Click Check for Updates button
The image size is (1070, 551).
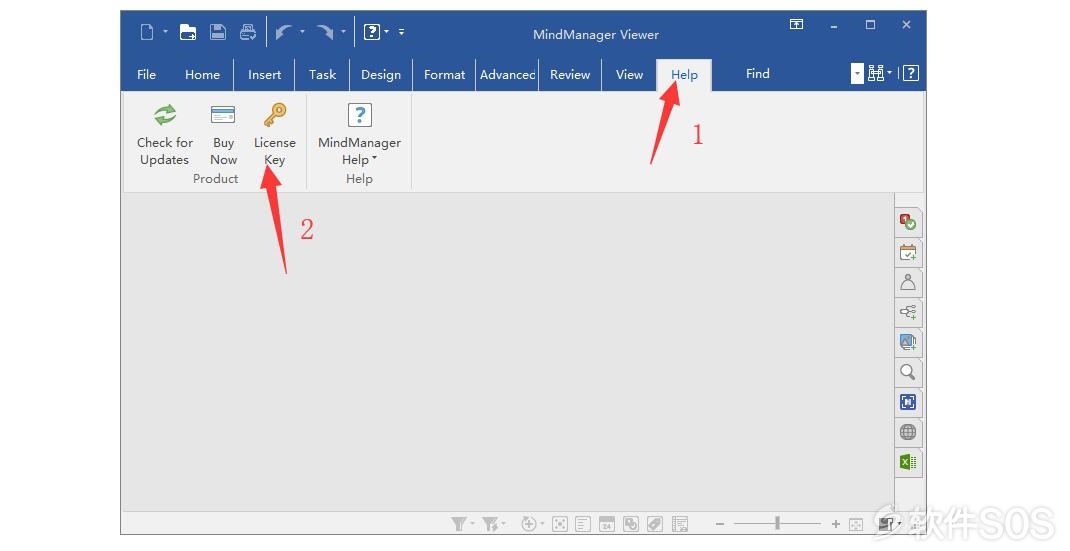[x=164, y=135]
